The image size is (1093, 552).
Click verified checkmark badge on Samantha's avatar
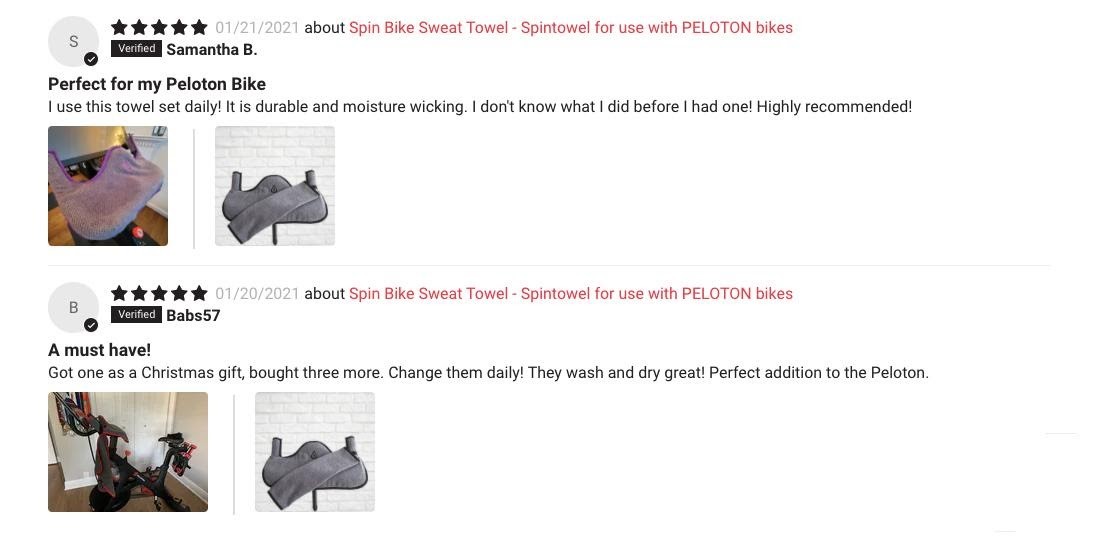pos(91,59)
